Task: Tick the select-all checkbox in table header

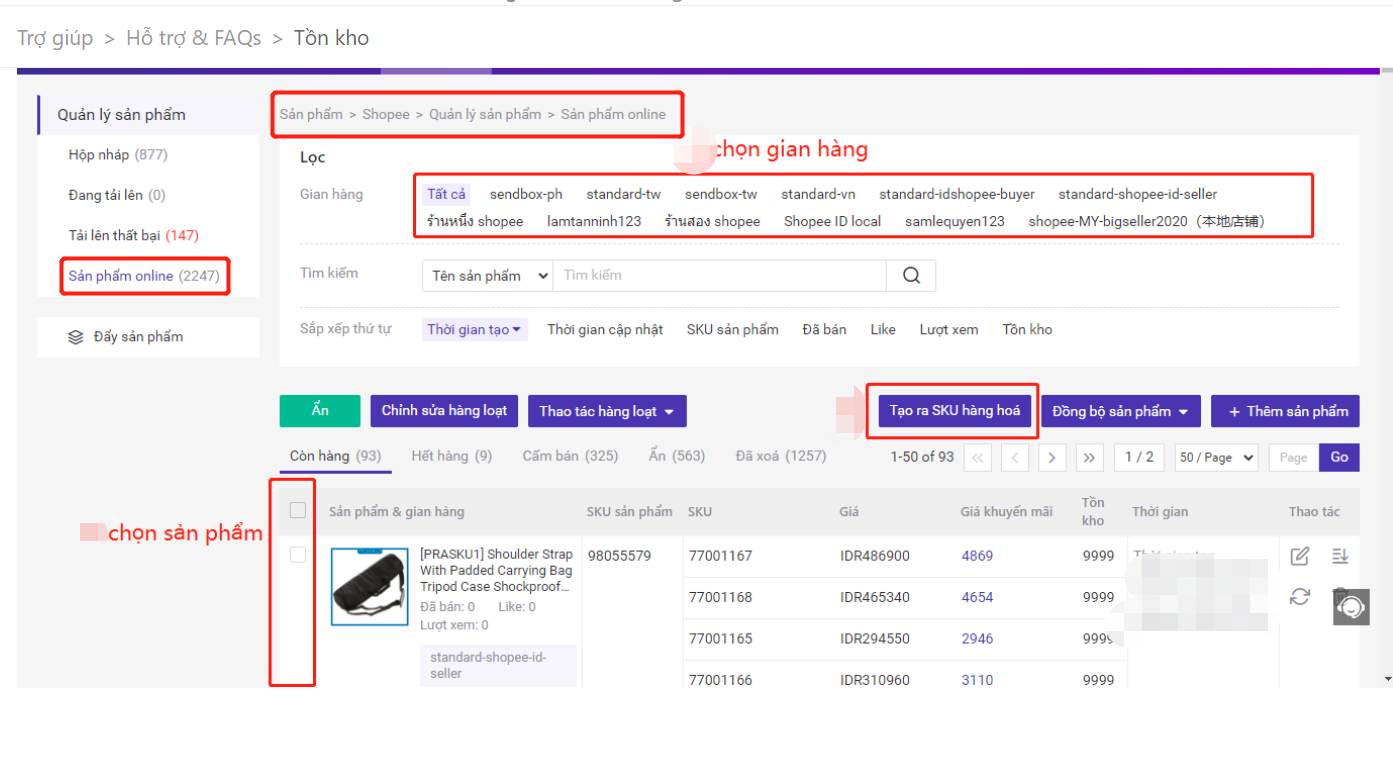Action: 298,510
